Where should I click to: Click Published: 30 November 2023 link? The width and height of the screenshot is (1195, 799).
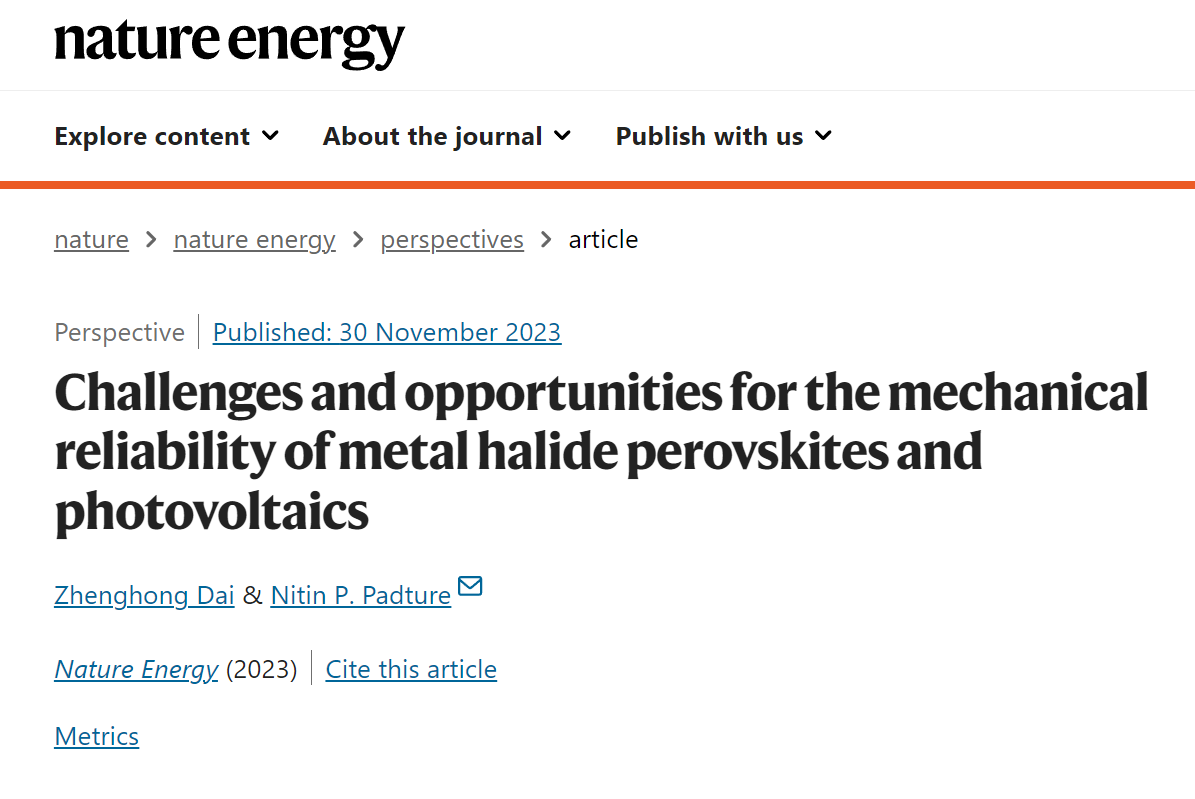387,332
